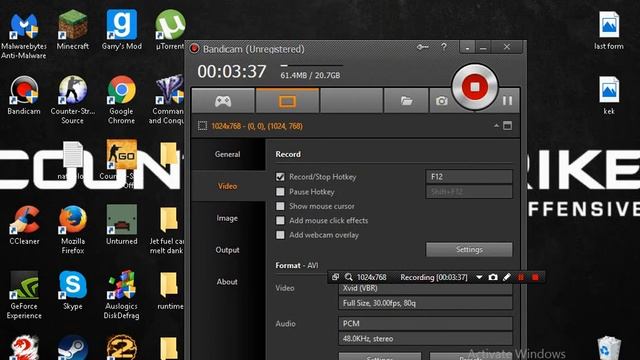Go to the Image tab
Viewport: 640px width, 360px height.
(x=227, y=218)
